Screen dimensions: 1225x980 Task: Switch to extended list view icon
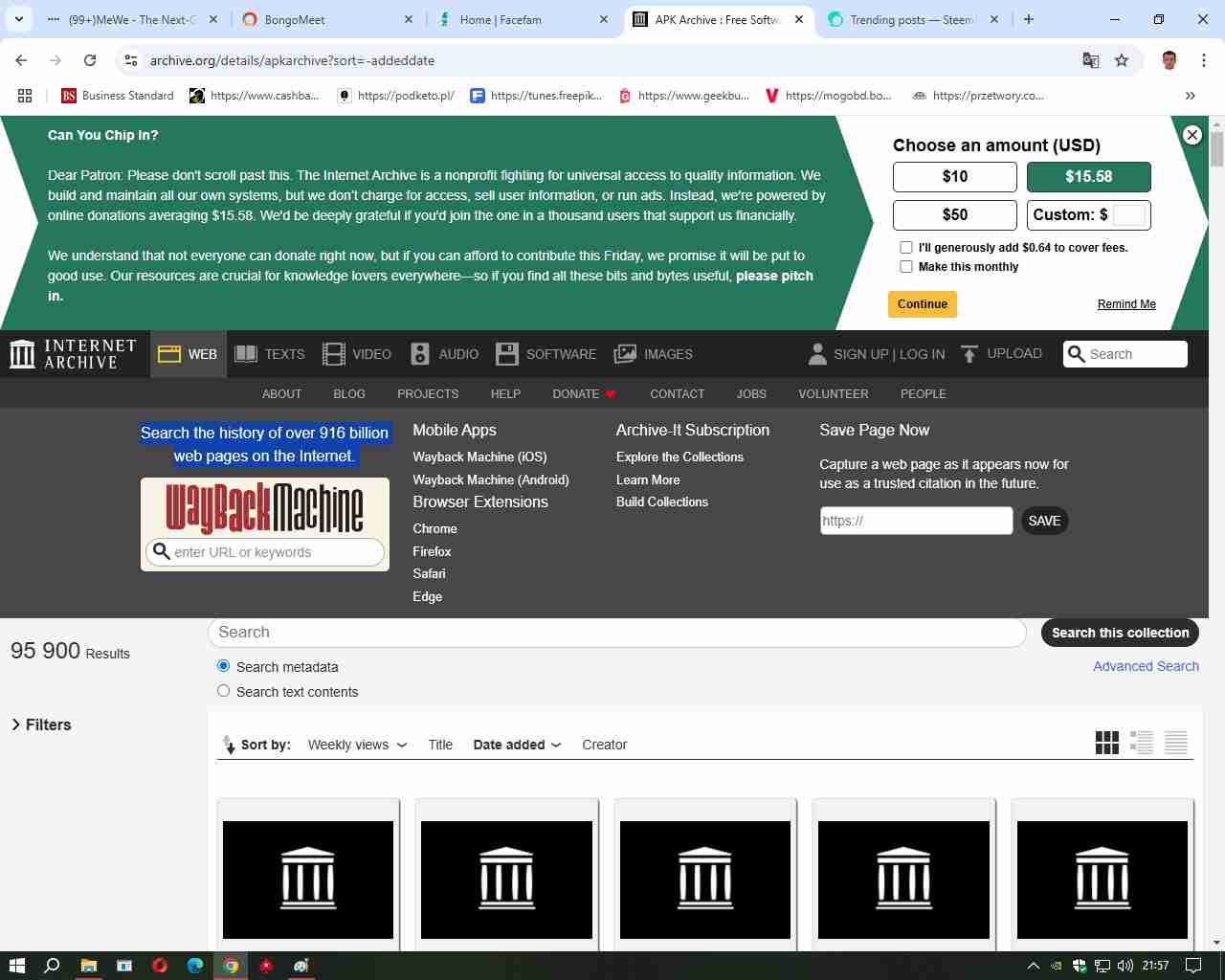point(1142,743)
